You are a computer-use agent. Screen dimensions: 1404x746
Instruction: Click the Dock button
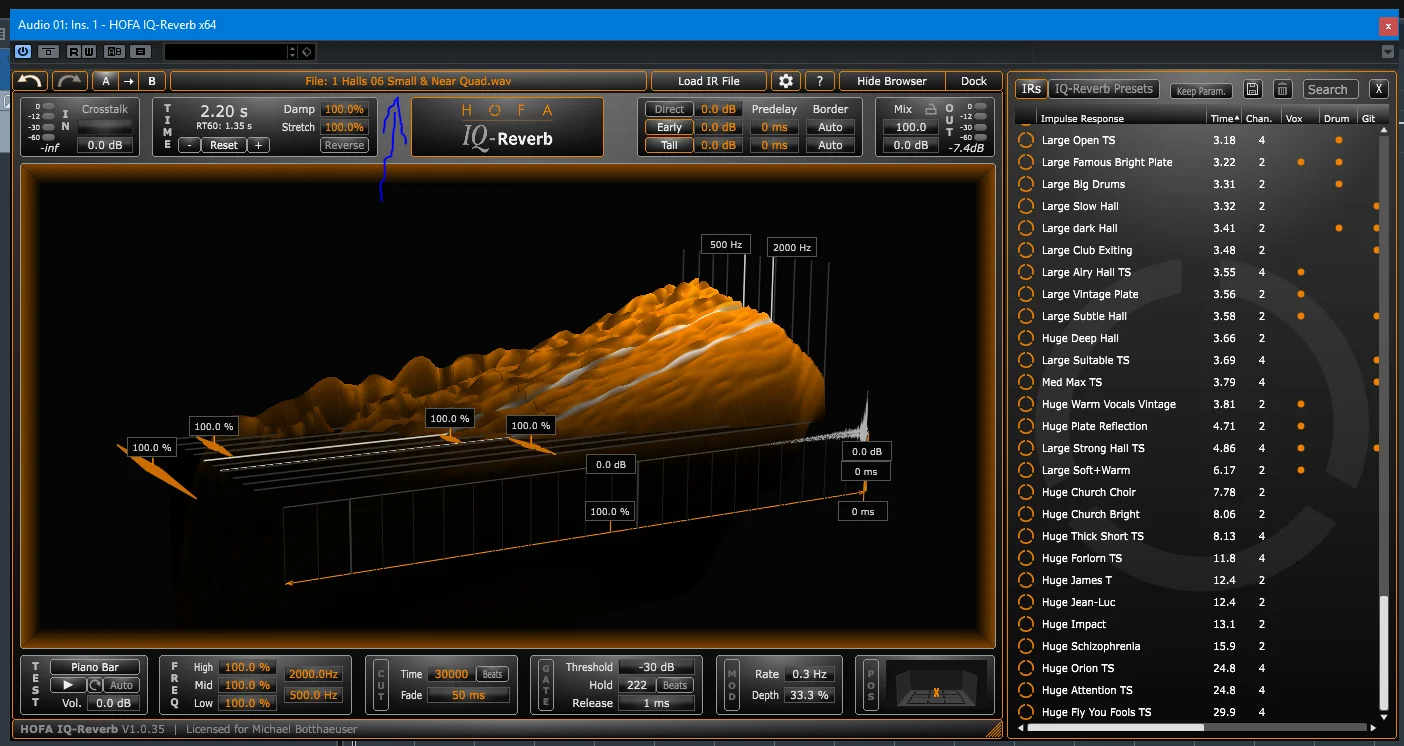(974, 81)
